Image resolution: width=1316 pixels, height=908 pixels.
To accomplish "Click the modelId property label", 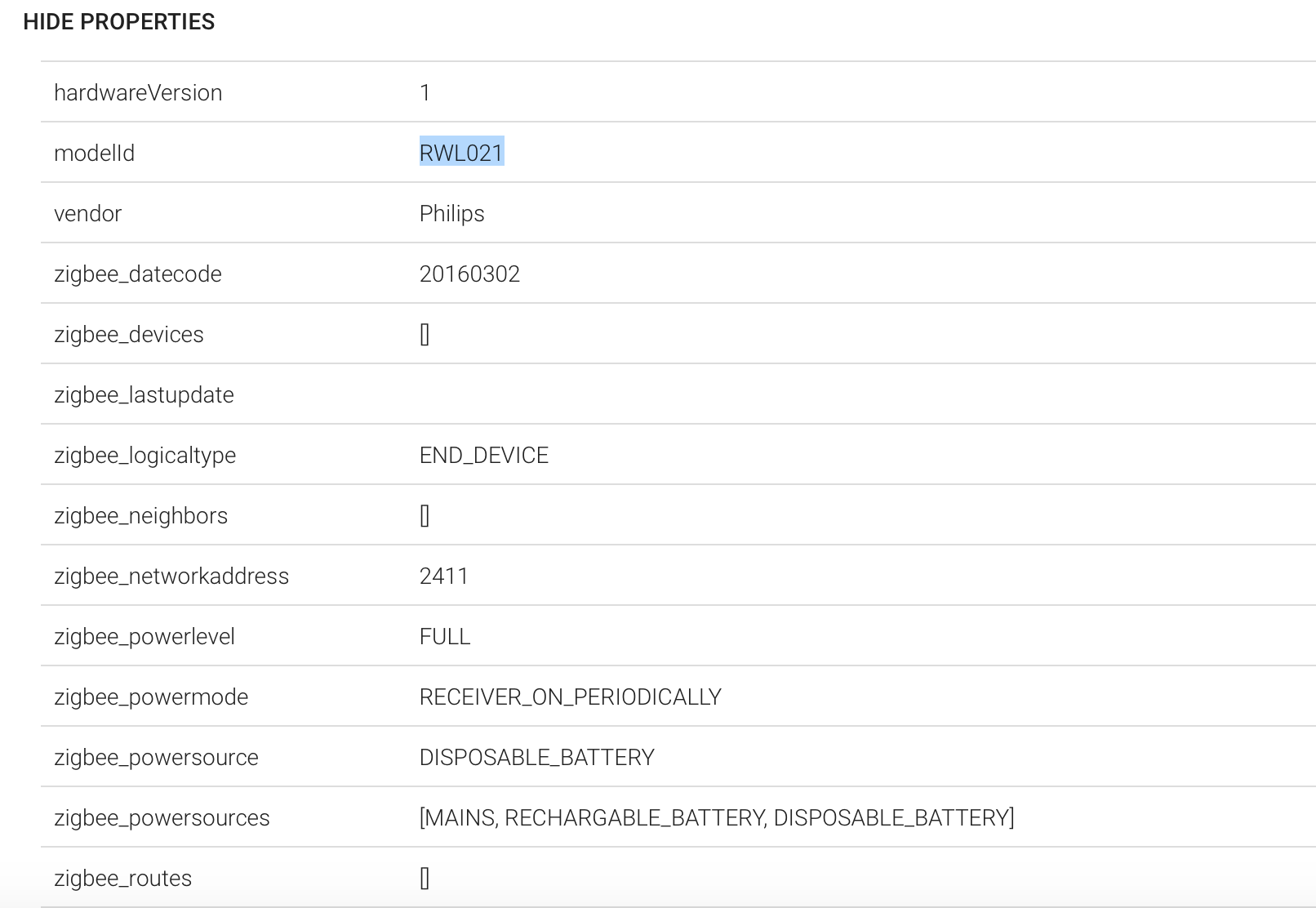I will [94, 154].
